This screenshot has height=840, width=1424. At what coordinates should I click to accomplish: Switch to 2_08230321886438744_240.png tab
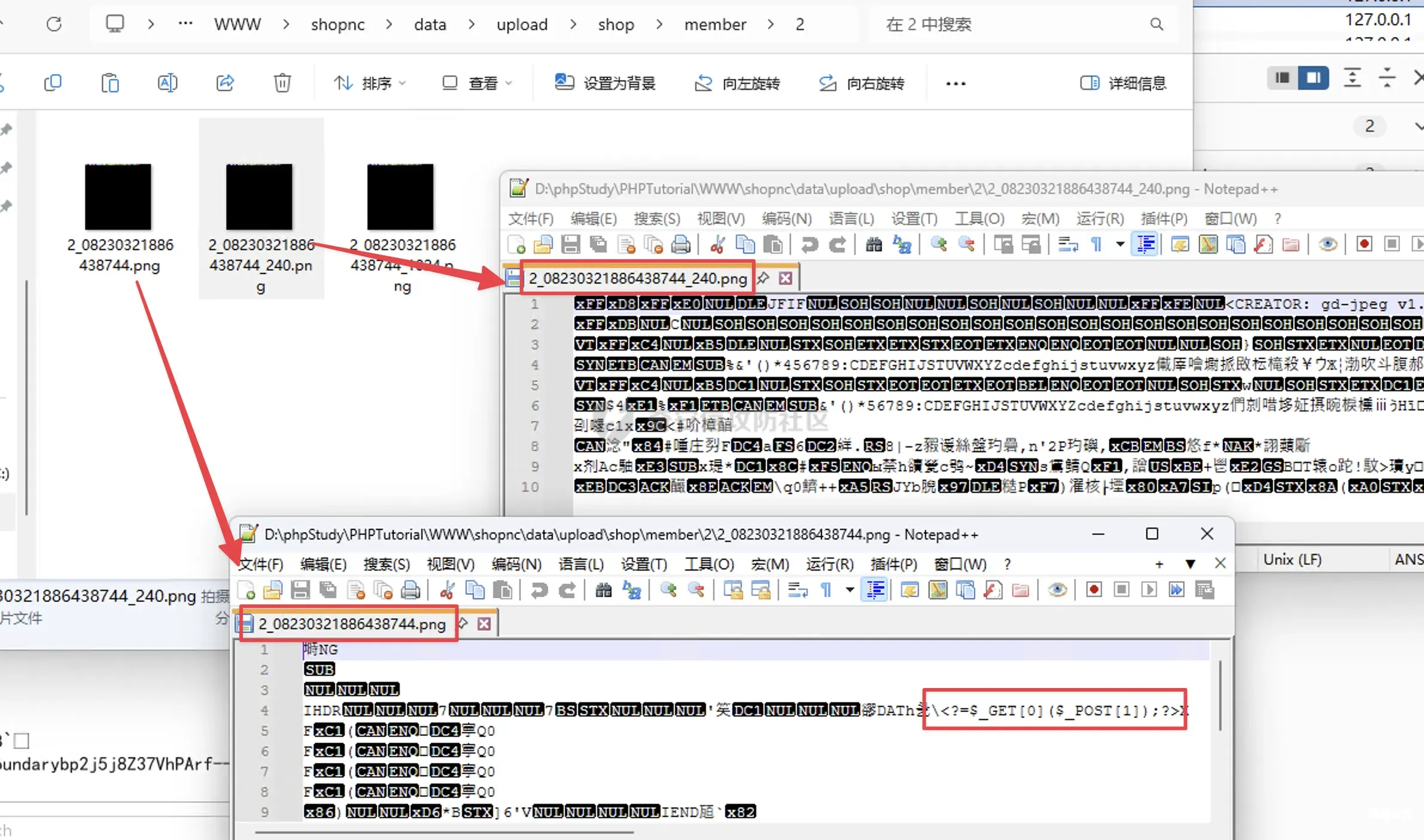click(637, 278)
